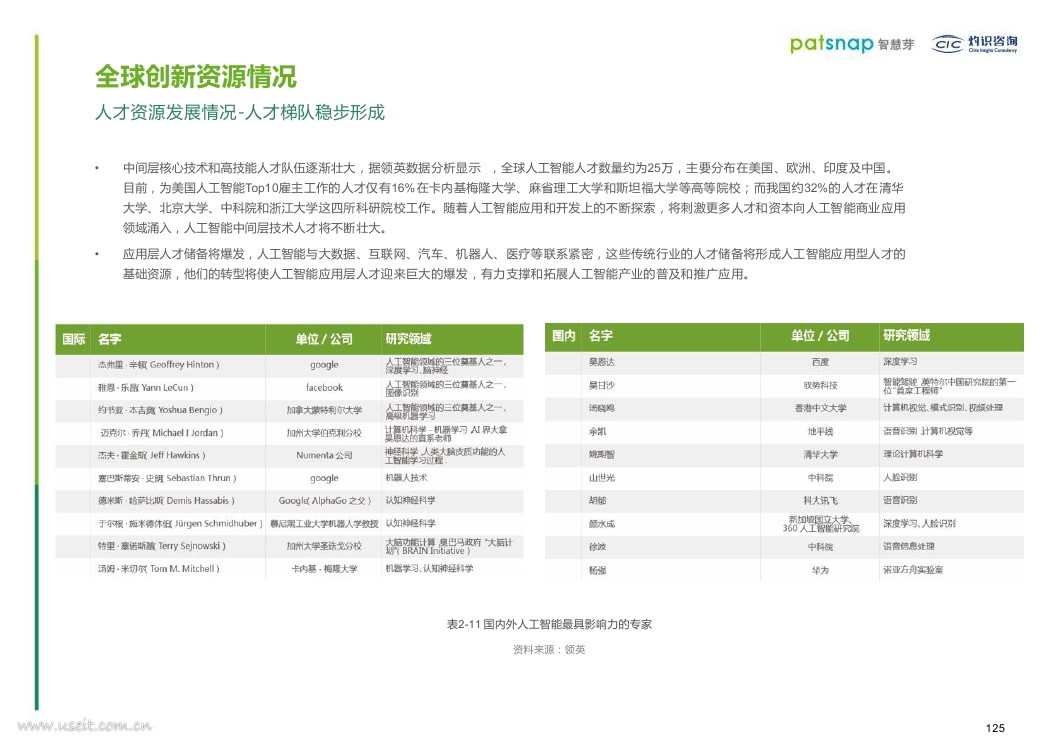Image resolution: width=1053 pixels, height=744 pixels.
Task: Click the Google( AlphaGo 之父 ) cell
Action: coord(324,501)
